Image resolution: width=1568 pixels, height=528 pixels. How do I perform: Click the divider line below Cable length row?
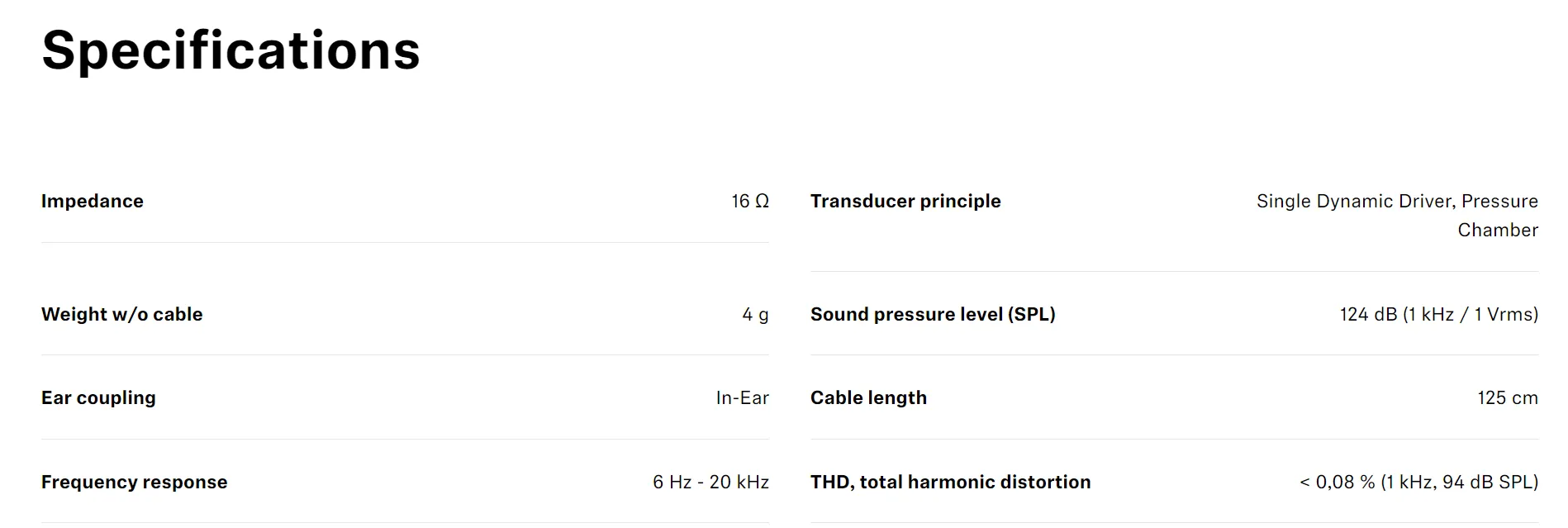click(1174, 439)
